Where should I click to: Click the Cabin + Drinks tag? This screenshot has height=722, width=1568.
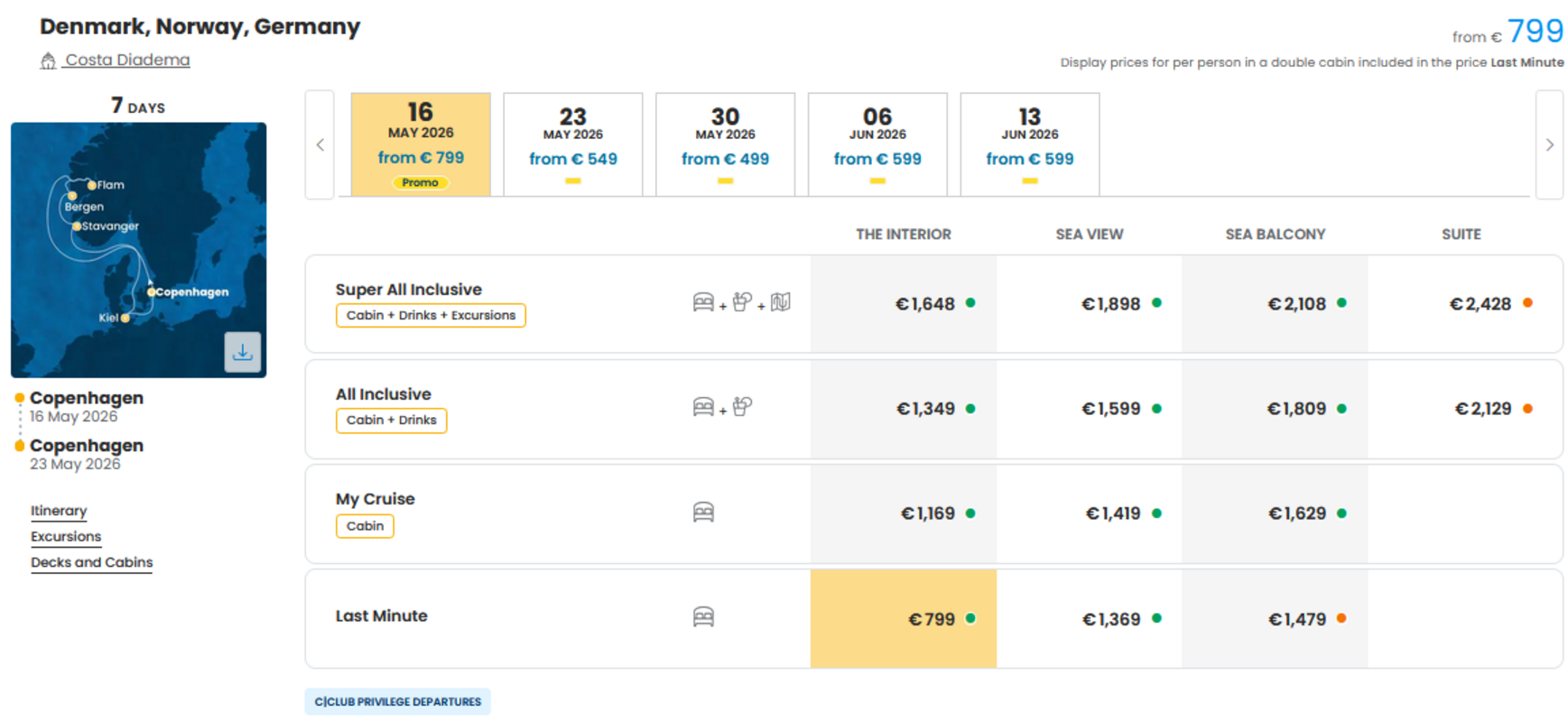391,421
